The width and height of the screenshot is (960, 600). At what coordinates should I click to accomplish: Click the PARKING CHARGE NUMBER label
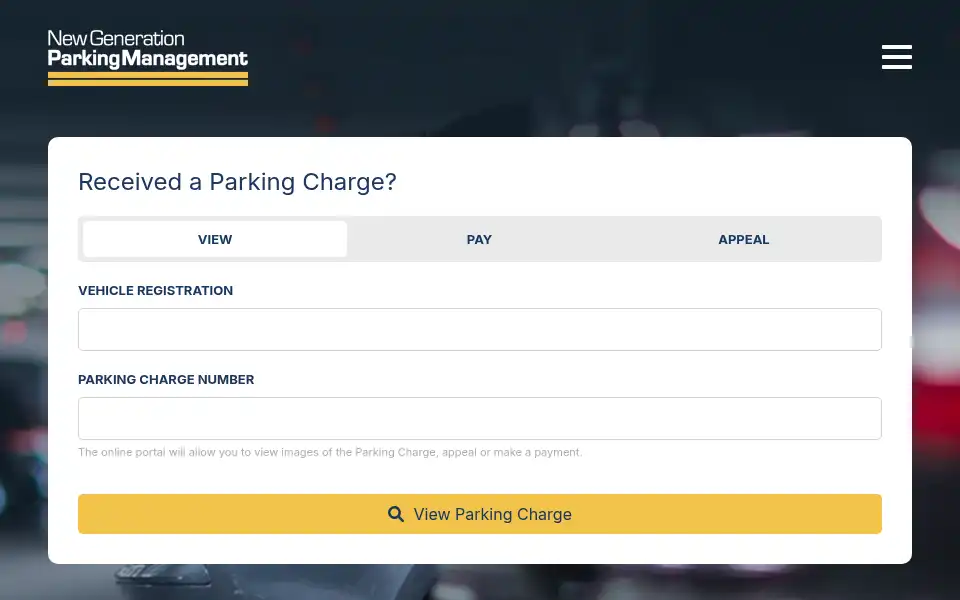tap(166, 380)
